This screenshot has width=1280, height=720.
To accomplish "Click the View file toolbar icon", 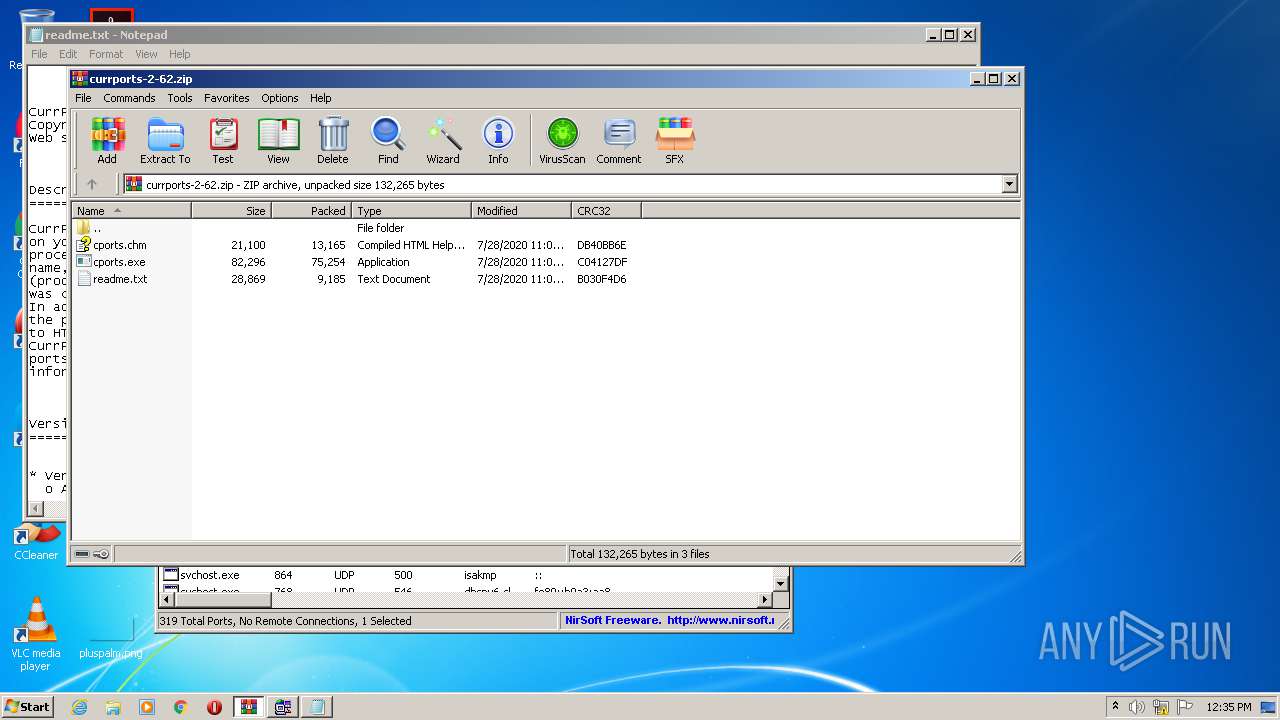I will (278, 140).
